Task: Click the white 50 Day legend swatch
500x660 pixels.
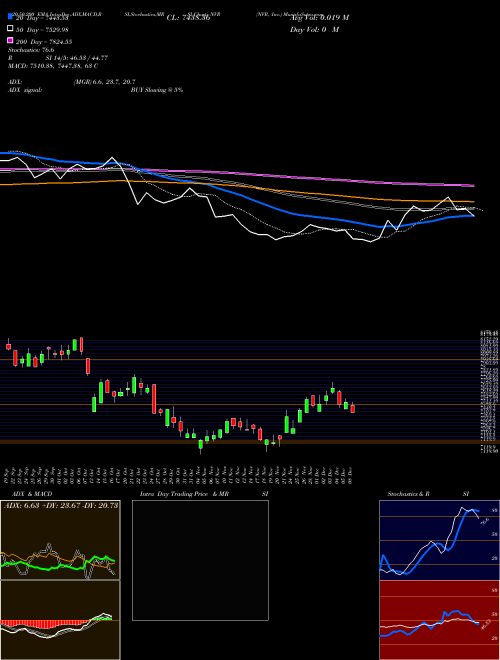Action: click(x=10, y=29)
